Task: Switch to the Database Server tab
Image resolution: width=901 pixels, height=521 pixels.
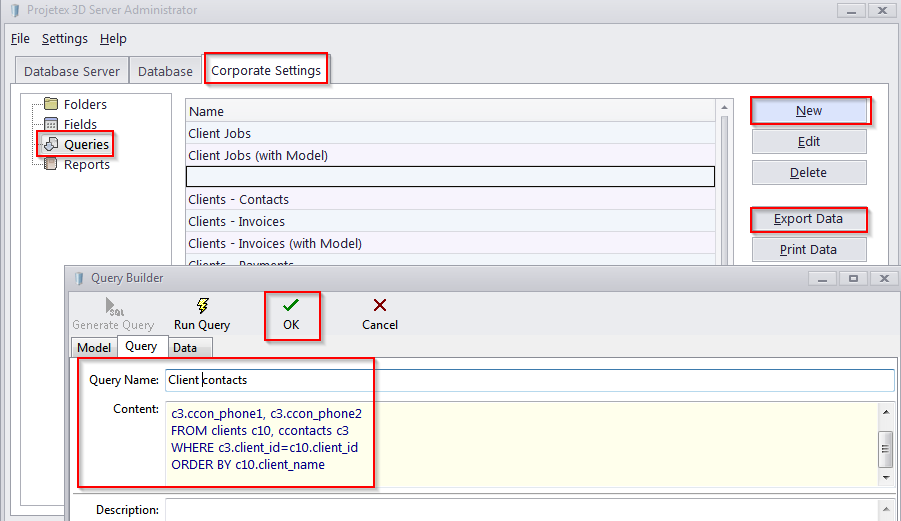Action: point(72,71)
